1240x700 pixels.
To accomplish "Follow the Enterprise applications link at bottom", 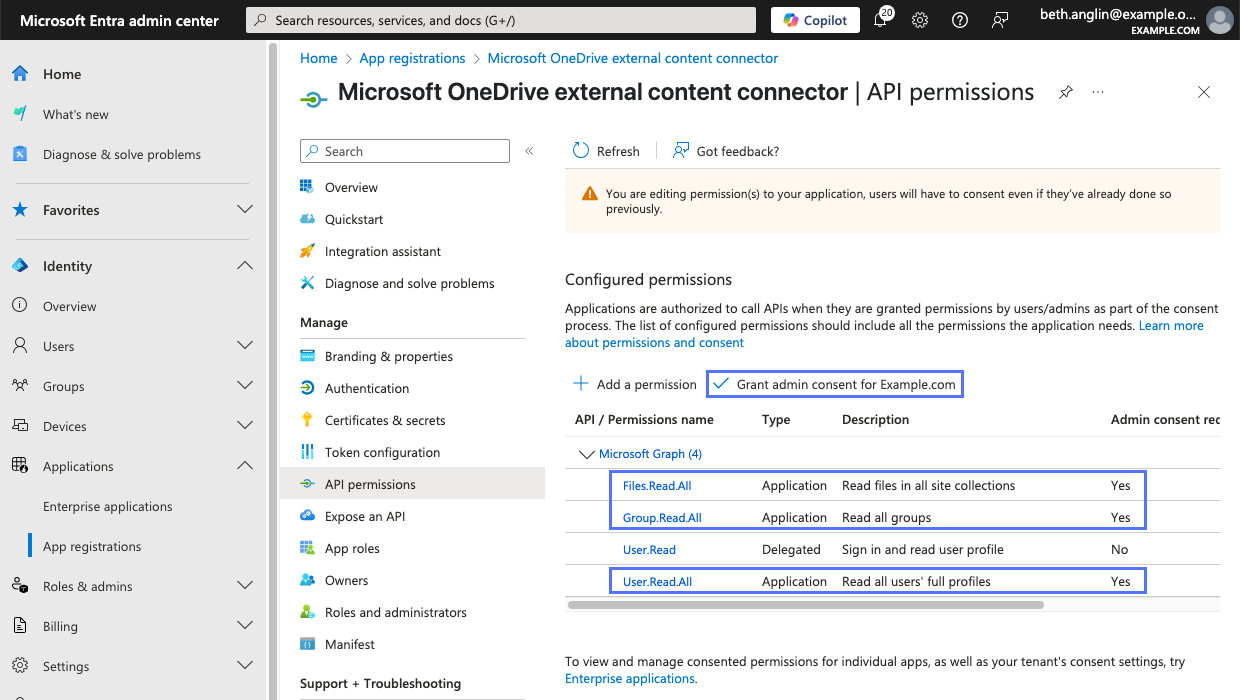I will pyautogui.click(x=630, y=678).
